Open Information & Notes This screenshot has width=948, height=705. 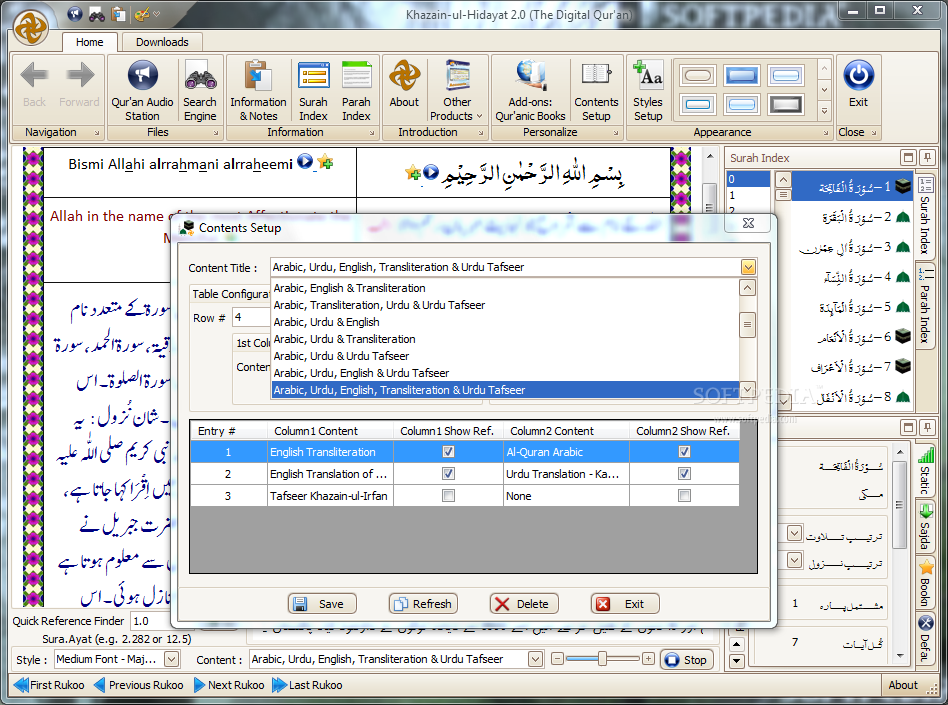pyautogui.click(x=258, y=91)
